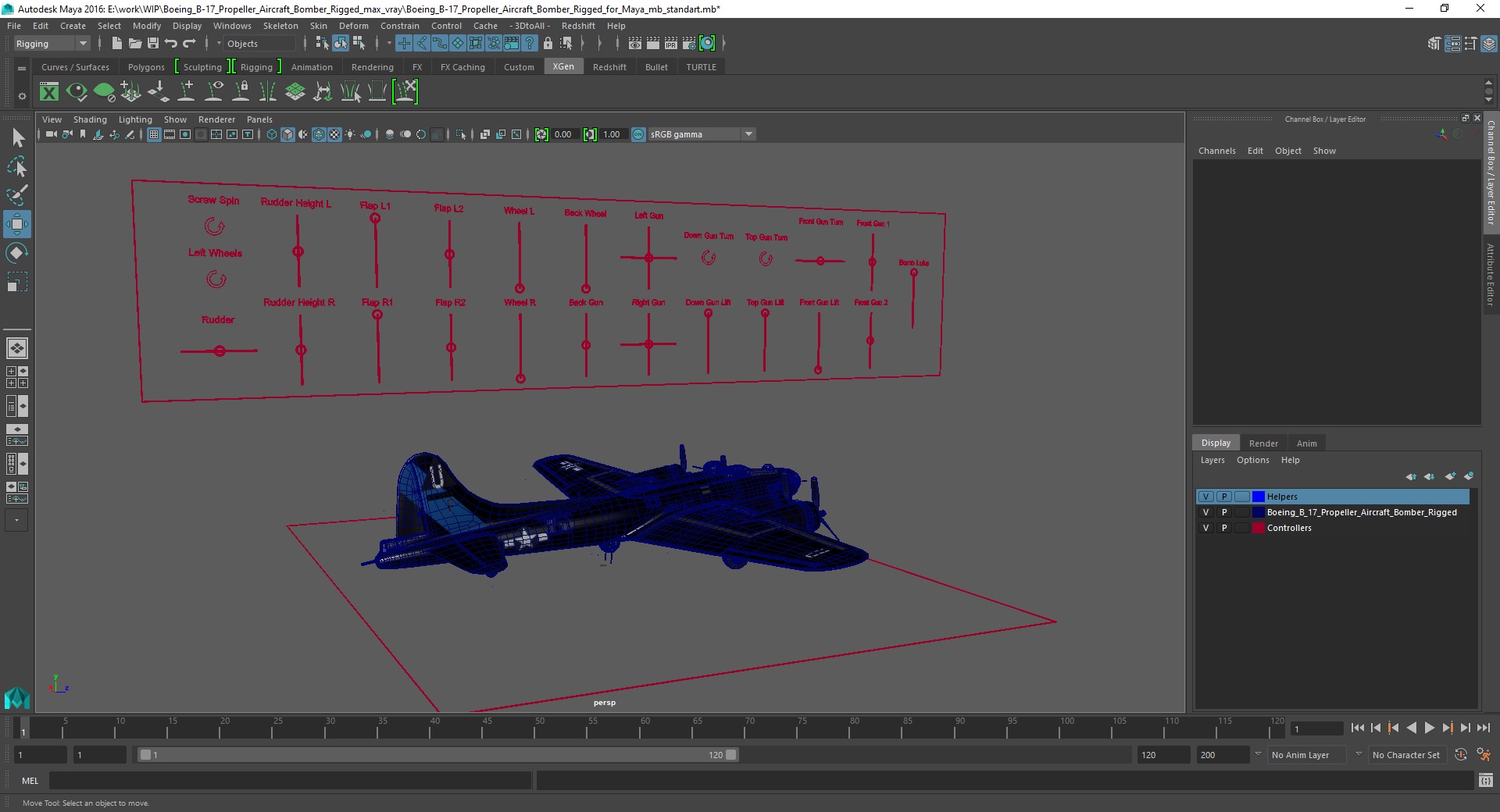Open Controllers layer red color swatch
The image size is (1500, 812).
pos(1259,528)
